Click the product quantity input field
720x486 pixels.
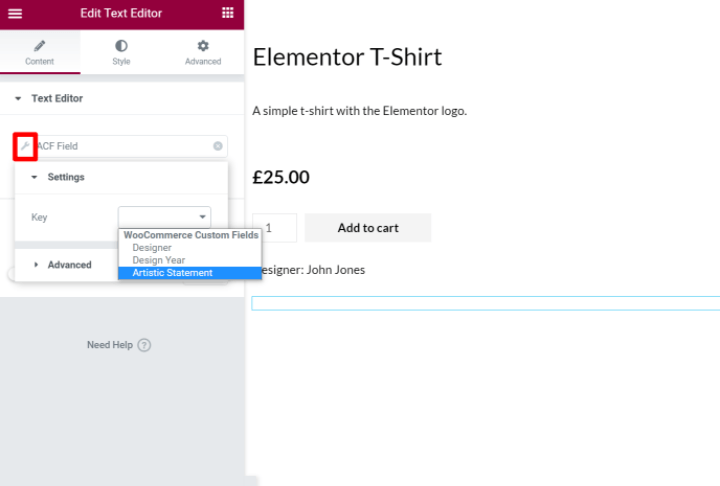(x=274, y=228)
